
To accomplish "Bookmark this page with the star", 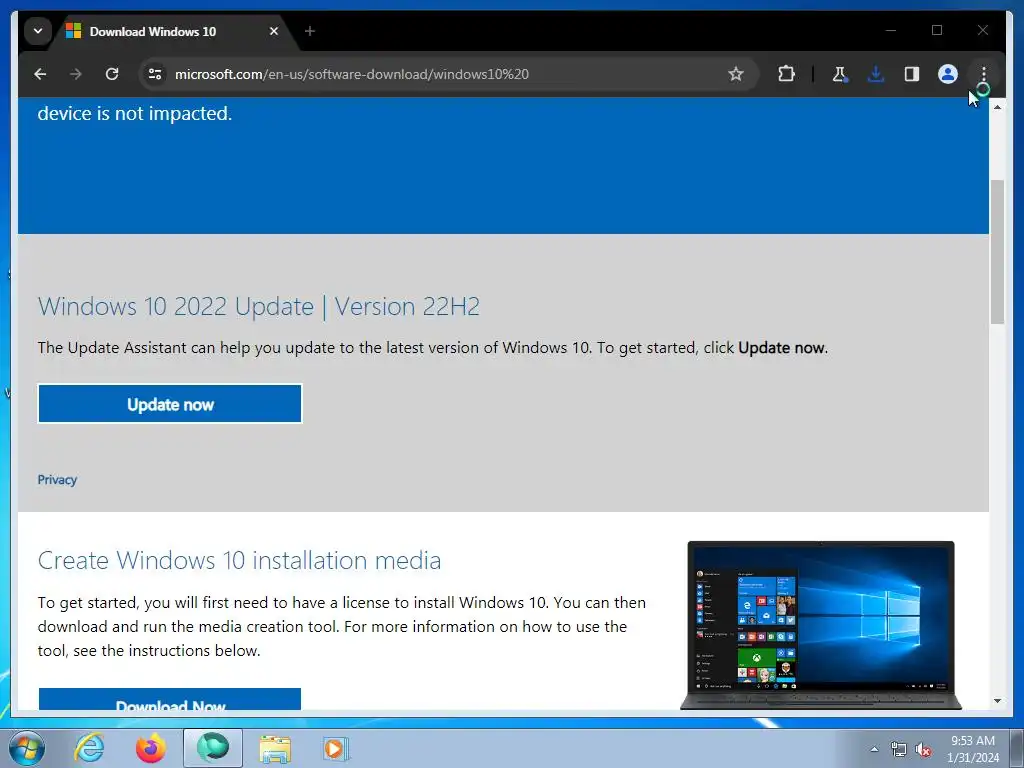I will click(x=736, y=74).
